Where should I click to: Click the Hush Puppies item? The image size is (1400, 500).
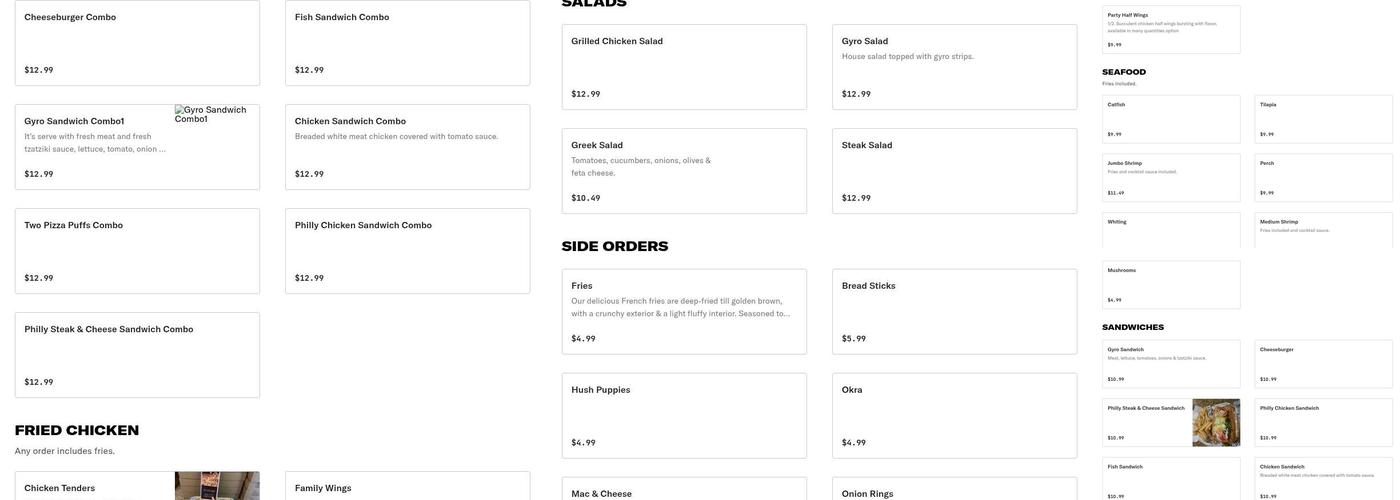click(684, 416)
